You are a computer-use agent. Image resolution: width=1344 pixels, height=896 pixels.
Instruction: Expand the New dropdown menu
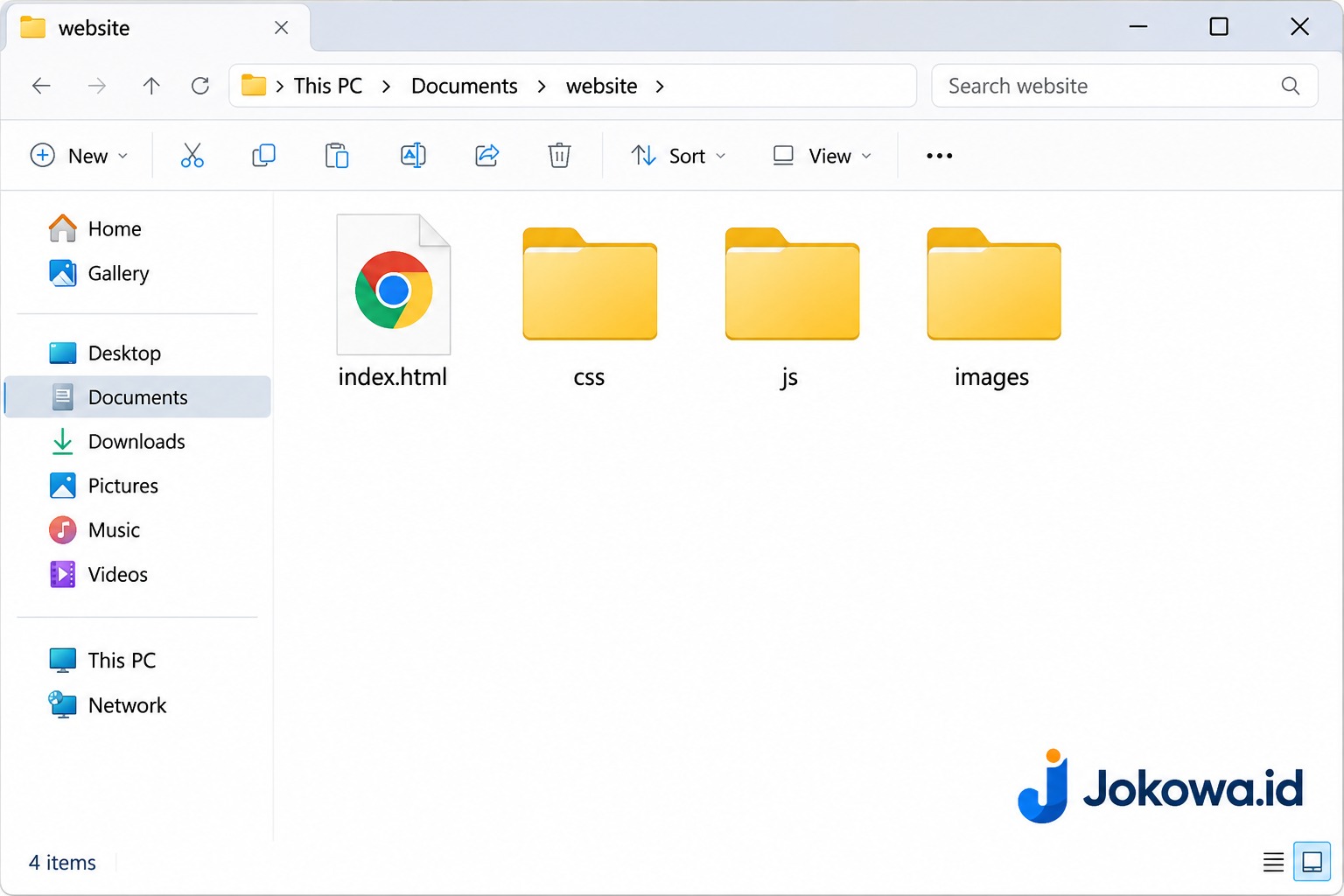click(x=79, y=156)
